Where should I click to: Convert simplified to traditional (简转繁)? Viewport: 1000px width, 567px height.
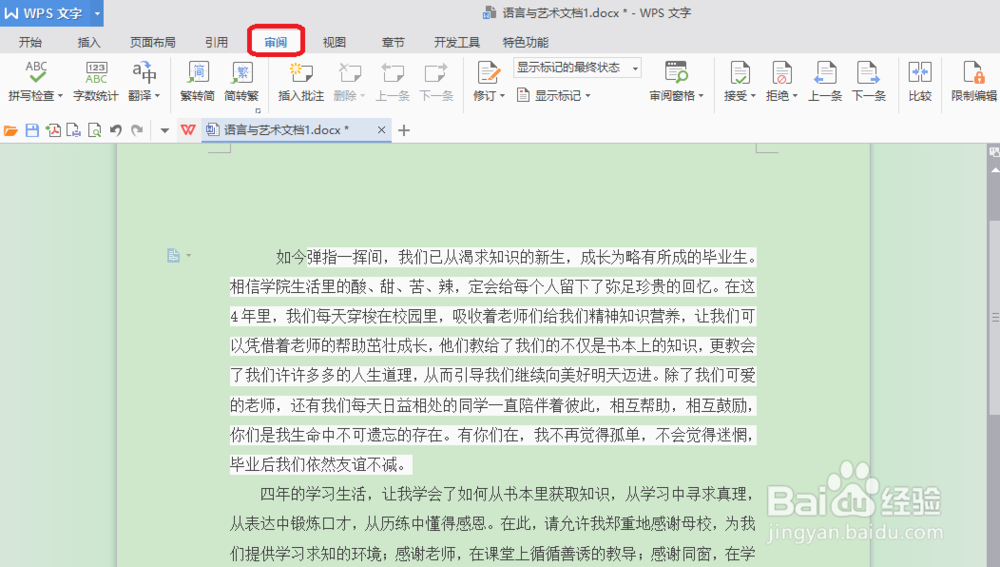[242, 80]
